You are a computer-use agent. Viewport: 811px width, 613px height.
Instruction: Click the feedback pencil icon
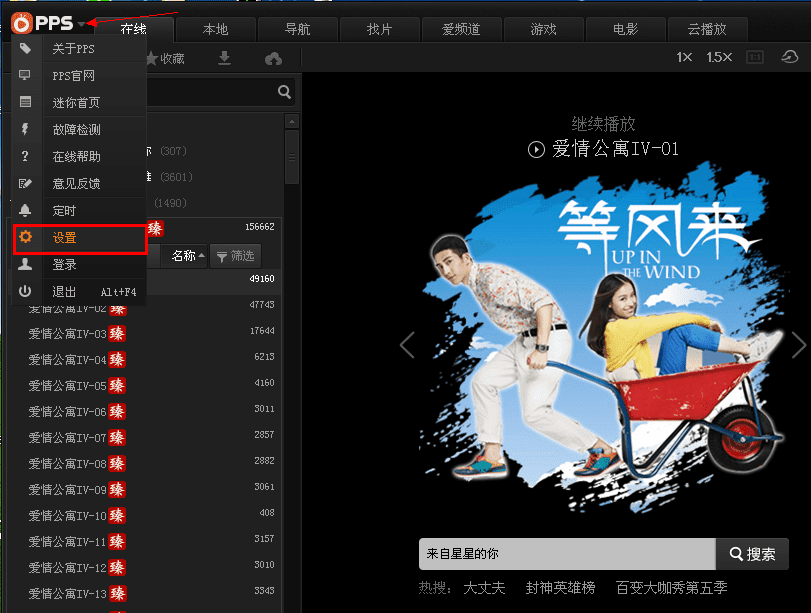(25, 183)
